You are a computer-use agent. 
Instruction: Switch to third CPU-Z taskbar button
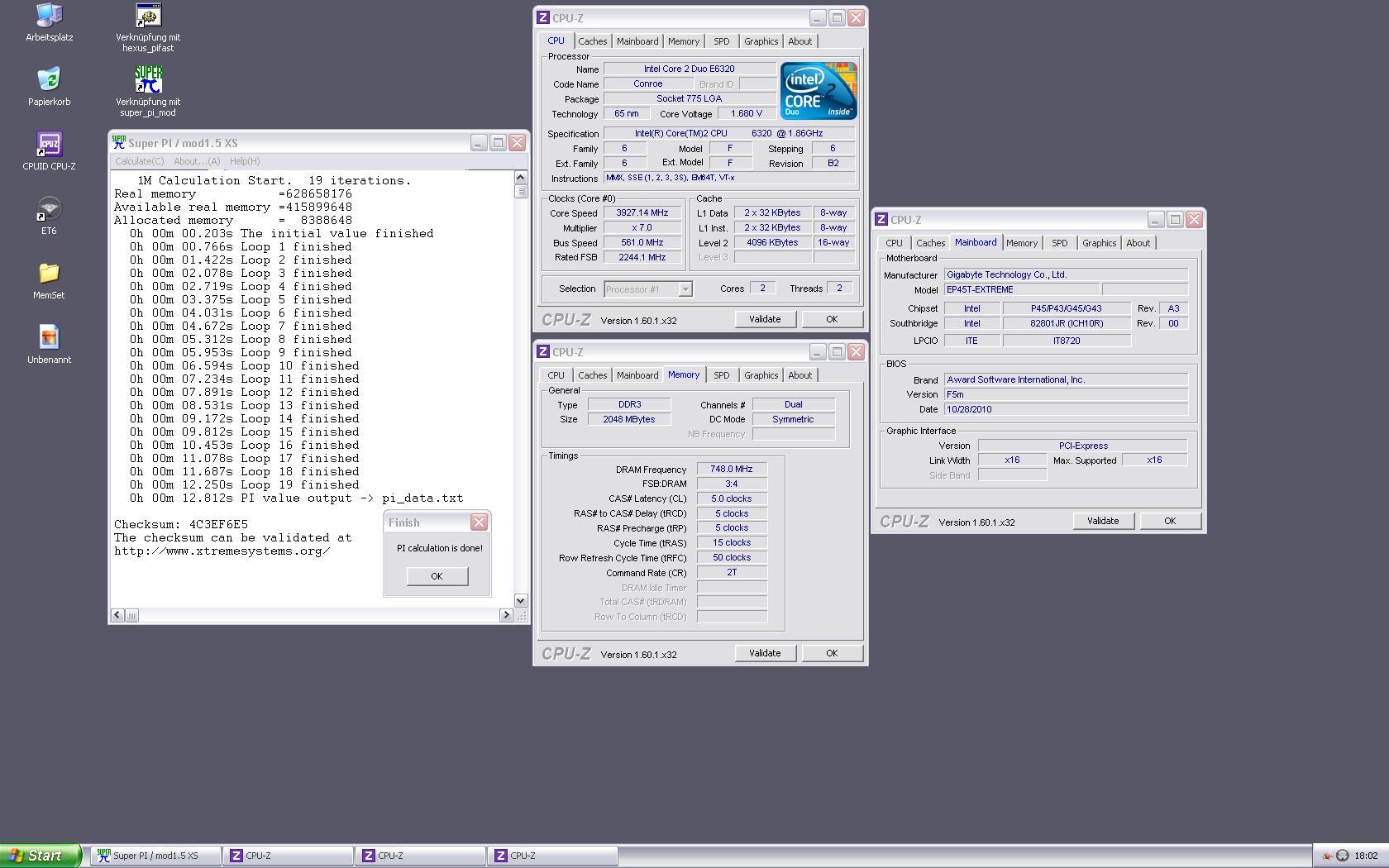[x=552, y=856]
